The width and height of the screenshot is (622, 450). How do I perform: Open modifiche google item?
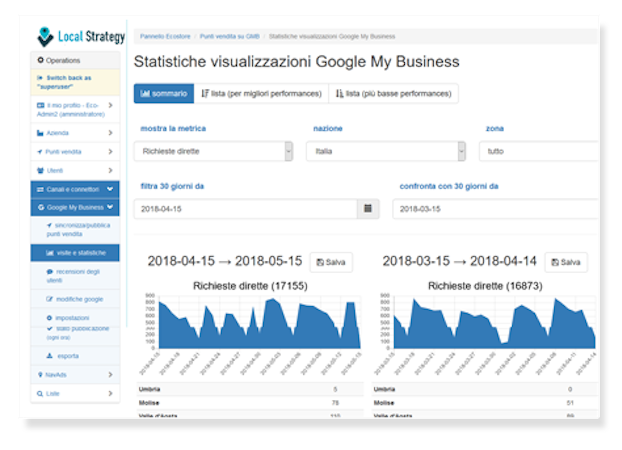tap(75, 299)
